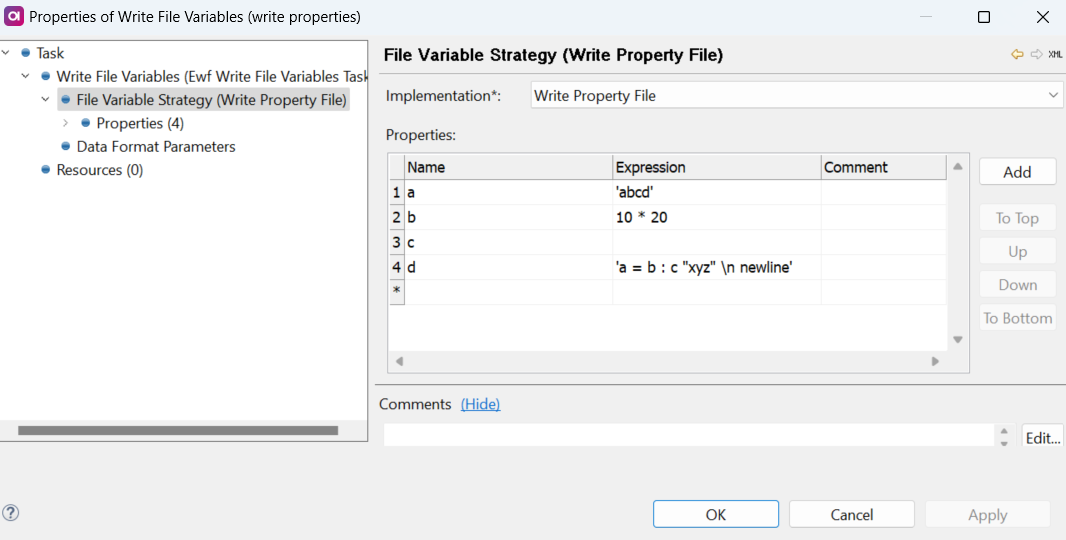1066x540 pixels.
Task: Collapse the root Task node
Action: (x=6, y=53)
